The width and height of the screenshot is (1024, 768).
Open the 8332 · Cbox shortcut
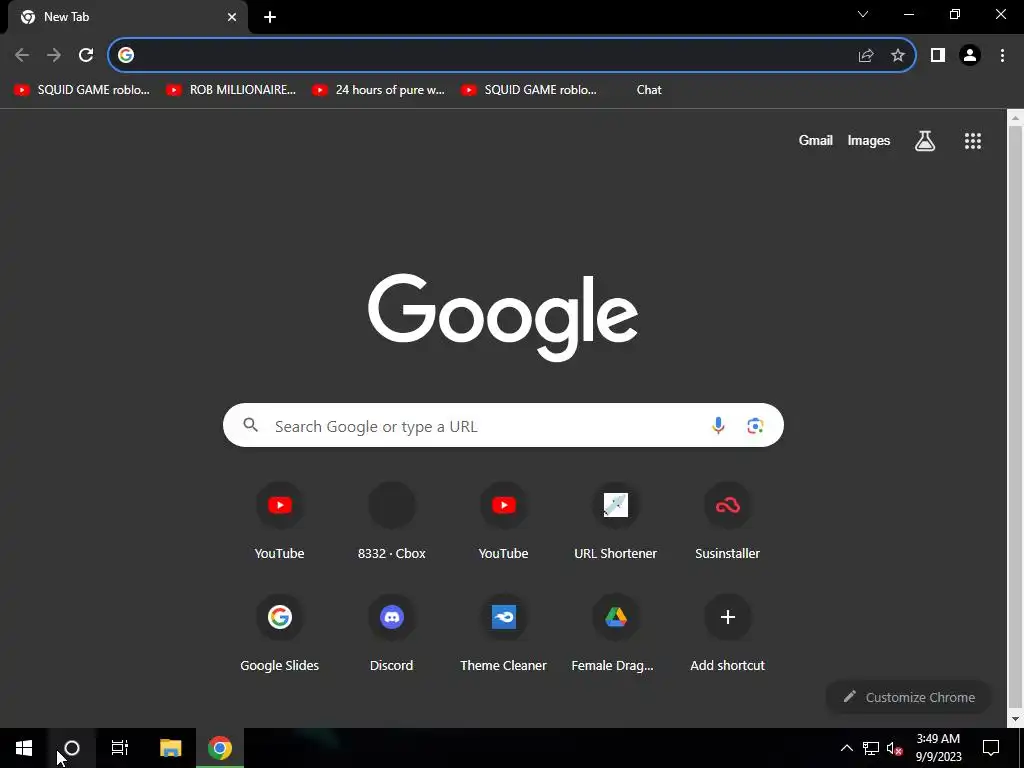tap(392, 522)
